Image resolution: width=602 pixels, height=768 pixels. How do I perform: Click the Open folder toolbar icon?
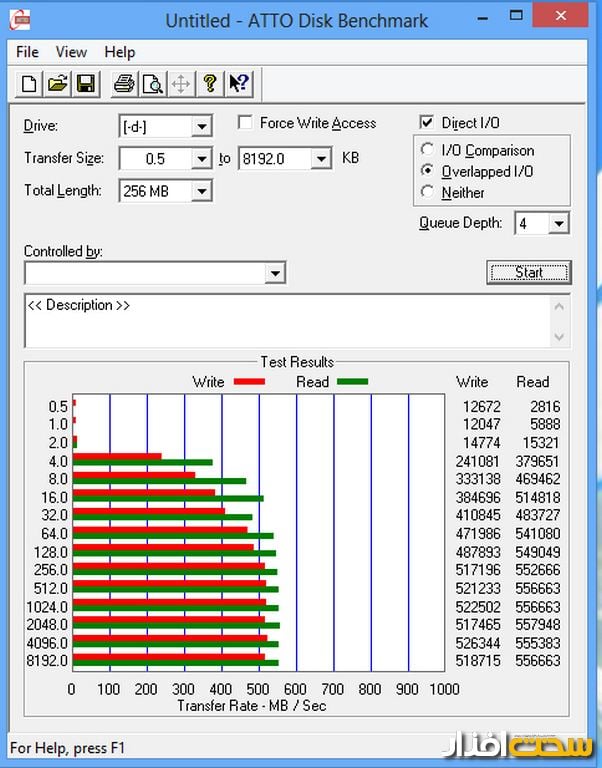[x=57, y=84]
